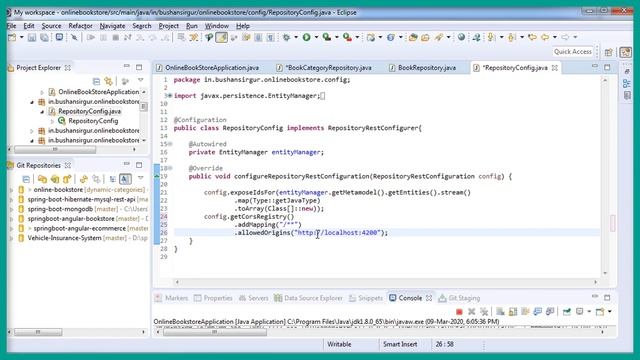Click the Last Edit Location arrow icon
Viewport: 640px width, 360px height.
(532, 38)
